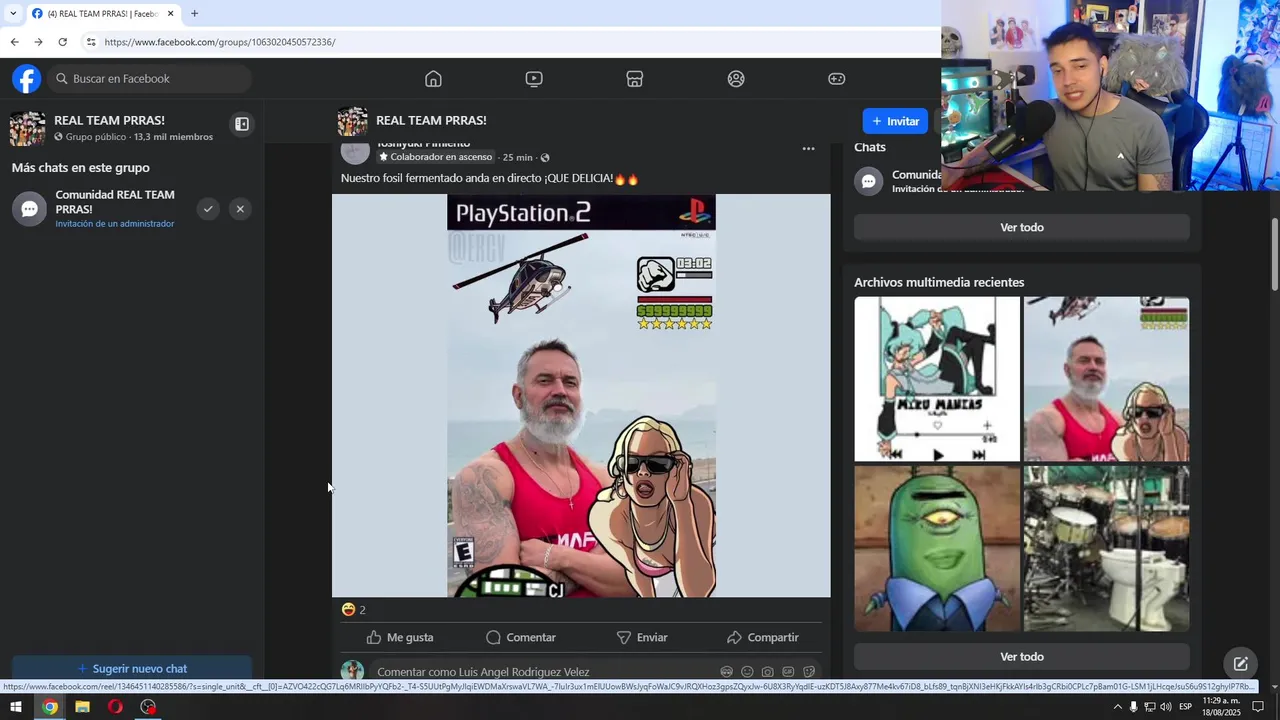Open the Video tab in Facebook navigation
1280x720 pixels.
tap(534, 79)
